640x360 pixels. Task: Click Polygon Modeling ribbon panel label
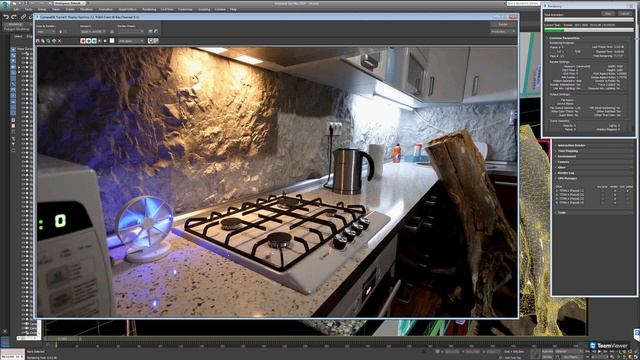(17, 29)
